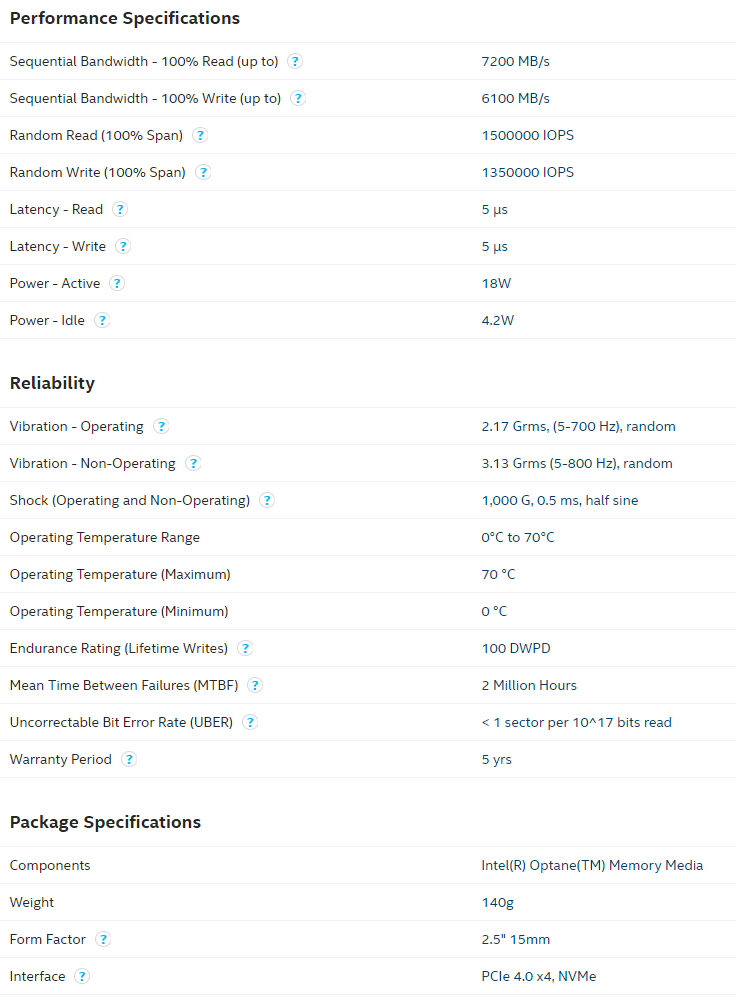Show info for Power - Idle
Screen dimensions: 736x1002
coord(102,320)
